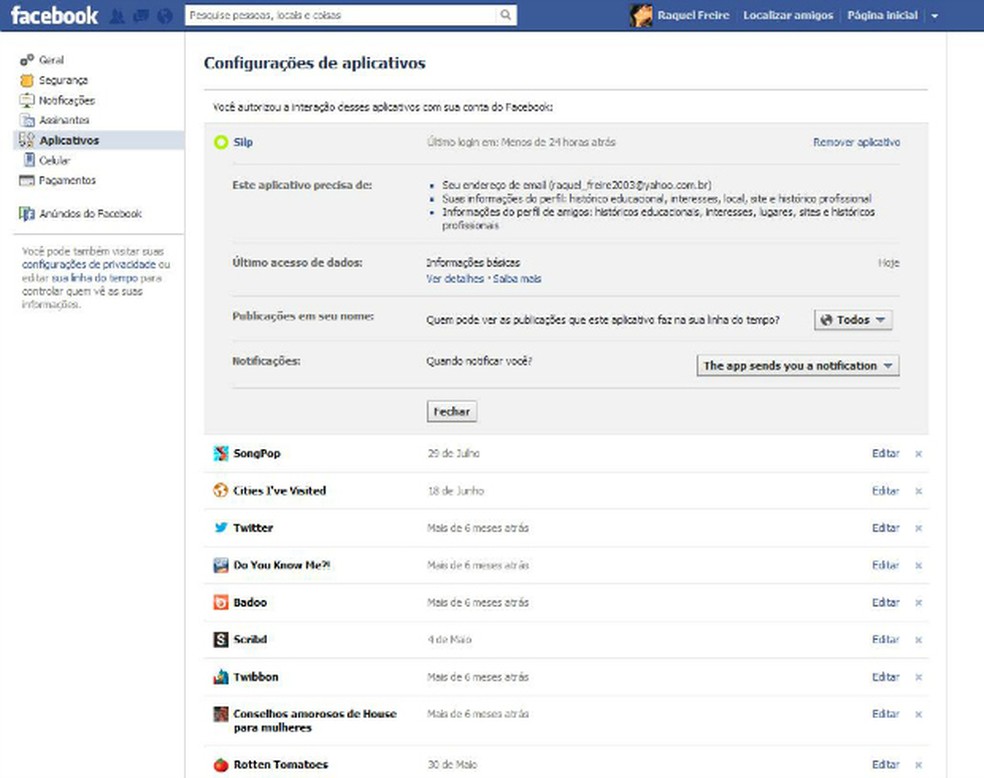Click the Saiba mais link
This screenshot has height=778, width=984.
pos(517,279)
